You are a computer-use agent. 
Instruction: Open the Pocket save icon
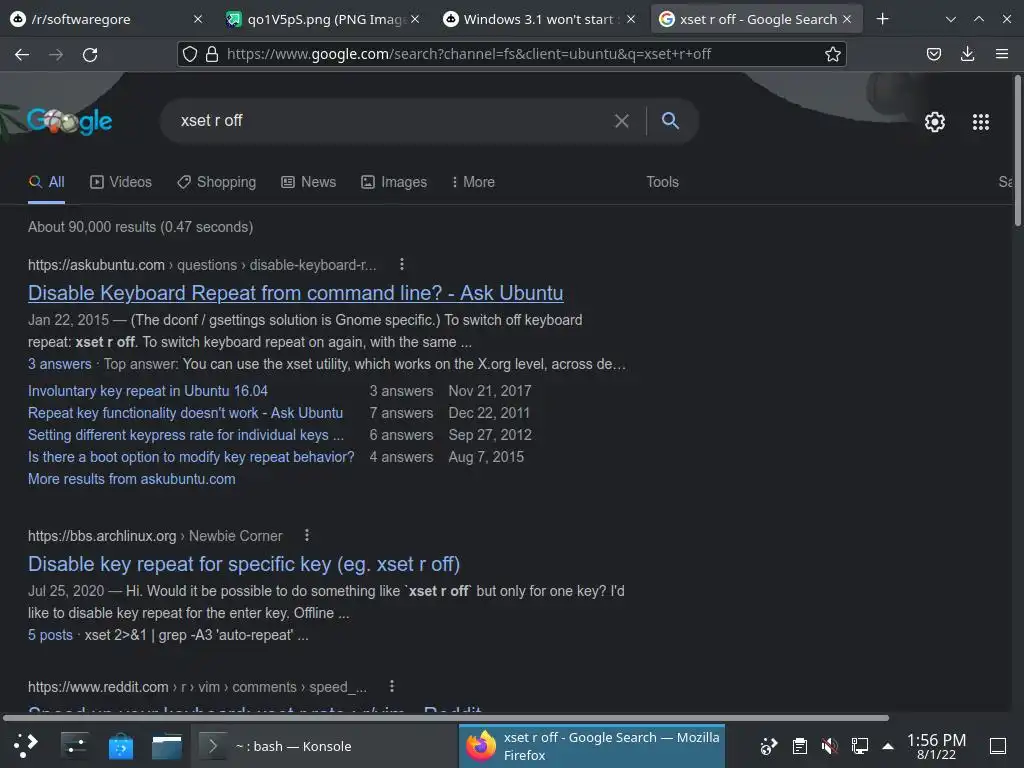[934, 54]
